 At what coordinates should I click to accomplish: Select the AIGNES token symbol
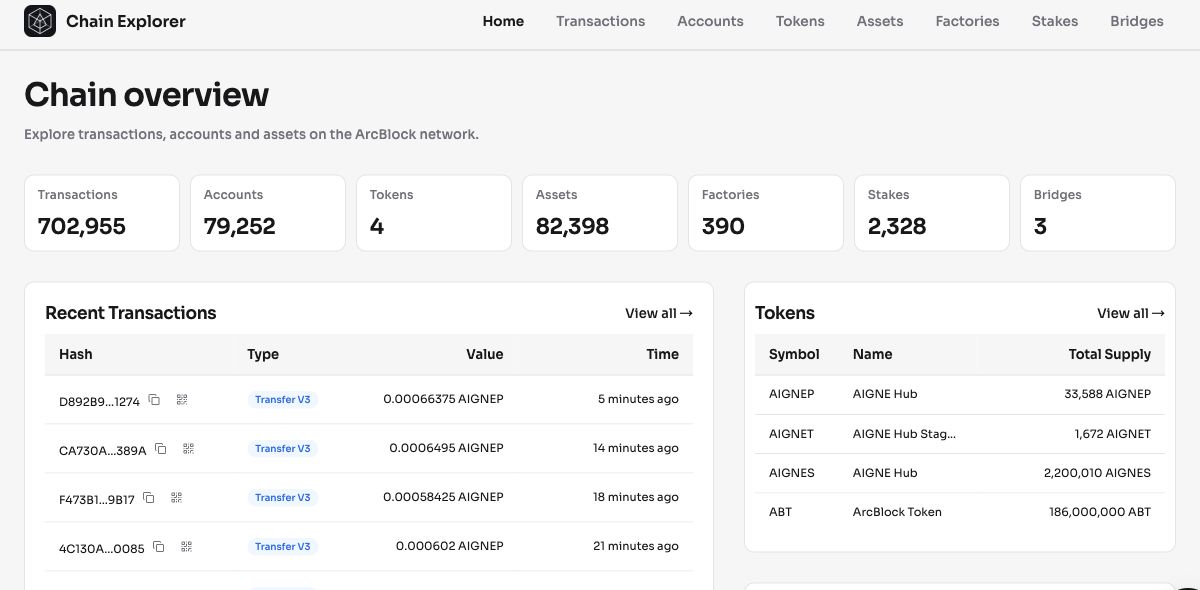pos(792,473)
